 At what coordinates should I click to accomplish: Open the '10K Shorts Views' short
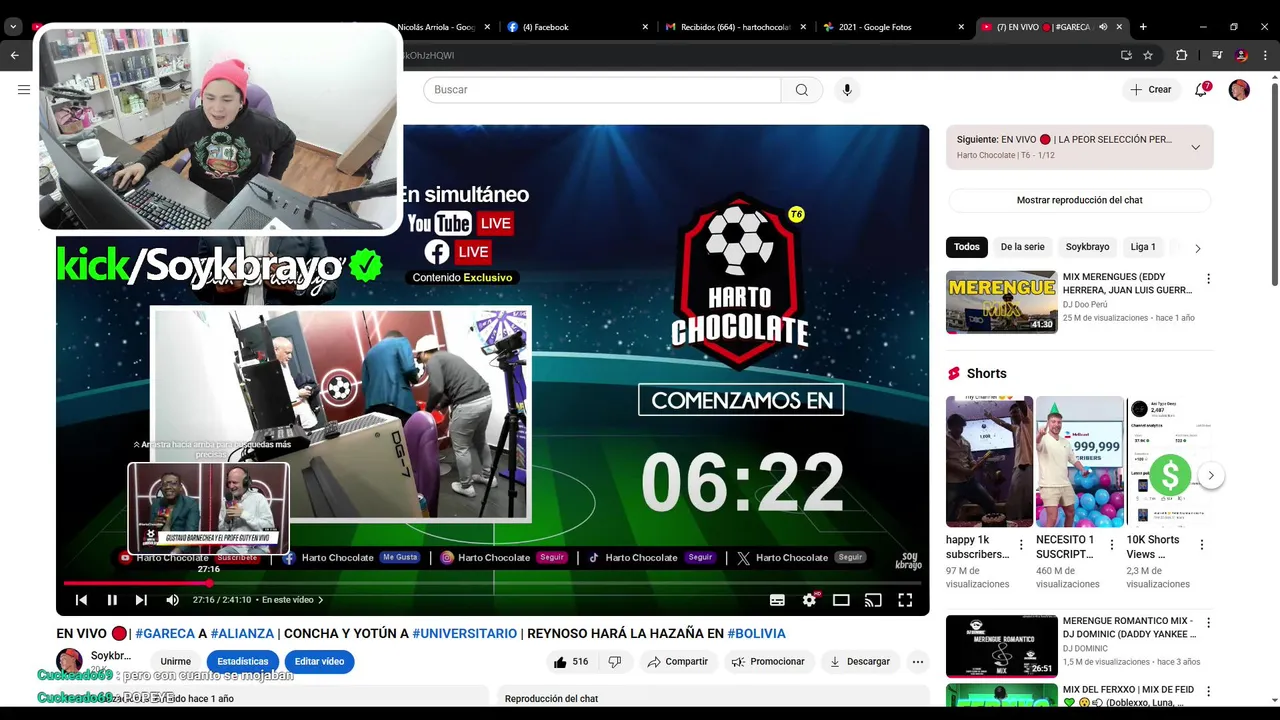click(x=1168, y=461)
